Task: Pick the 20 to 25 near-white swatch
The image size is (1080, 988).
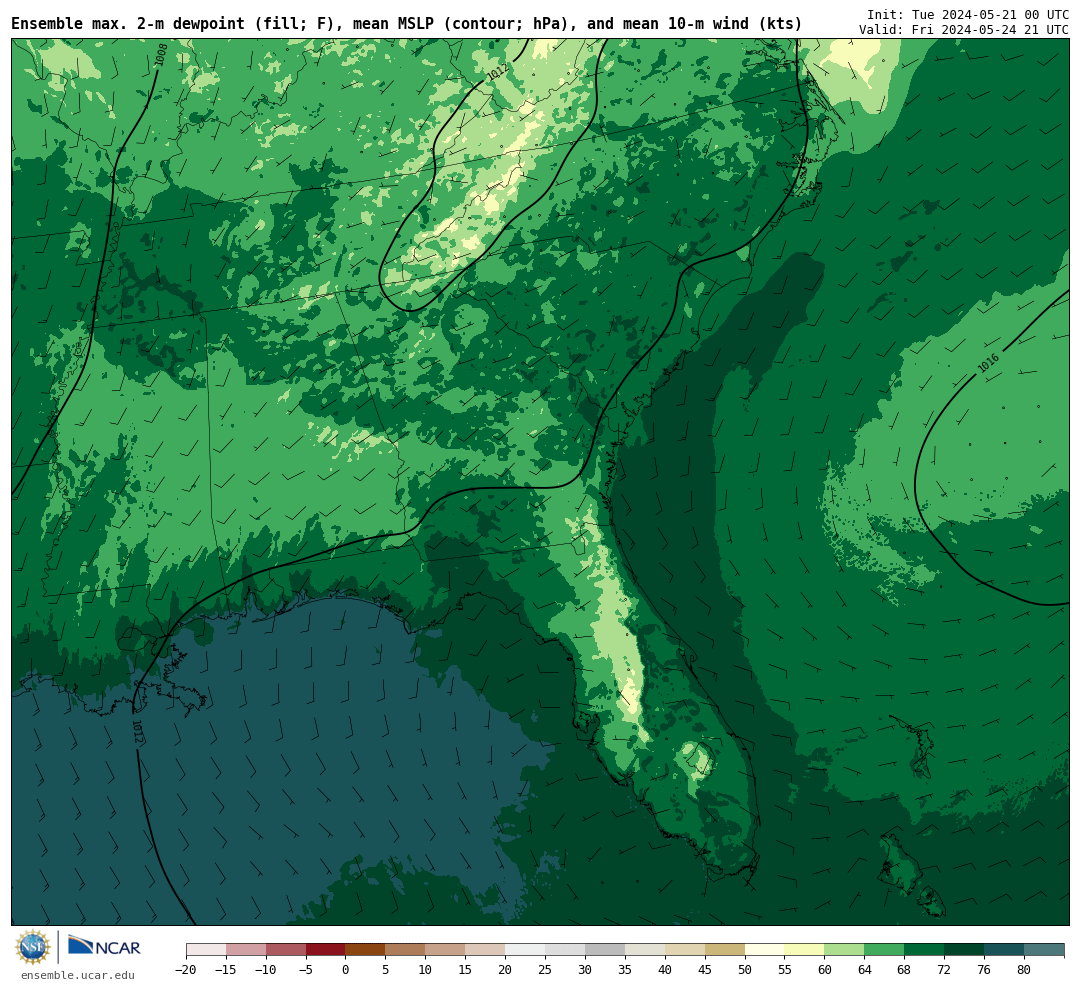Action: 526,950
